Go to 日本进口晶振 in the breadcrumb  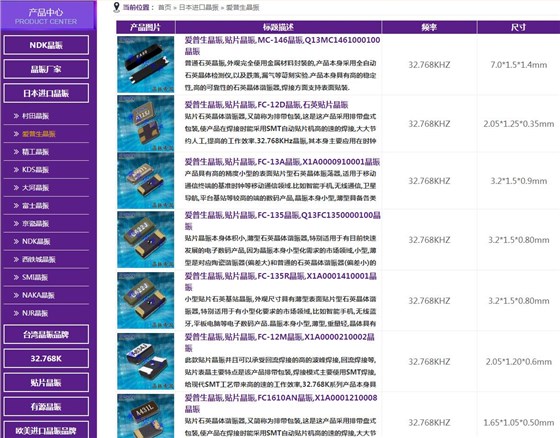point(198,7)
